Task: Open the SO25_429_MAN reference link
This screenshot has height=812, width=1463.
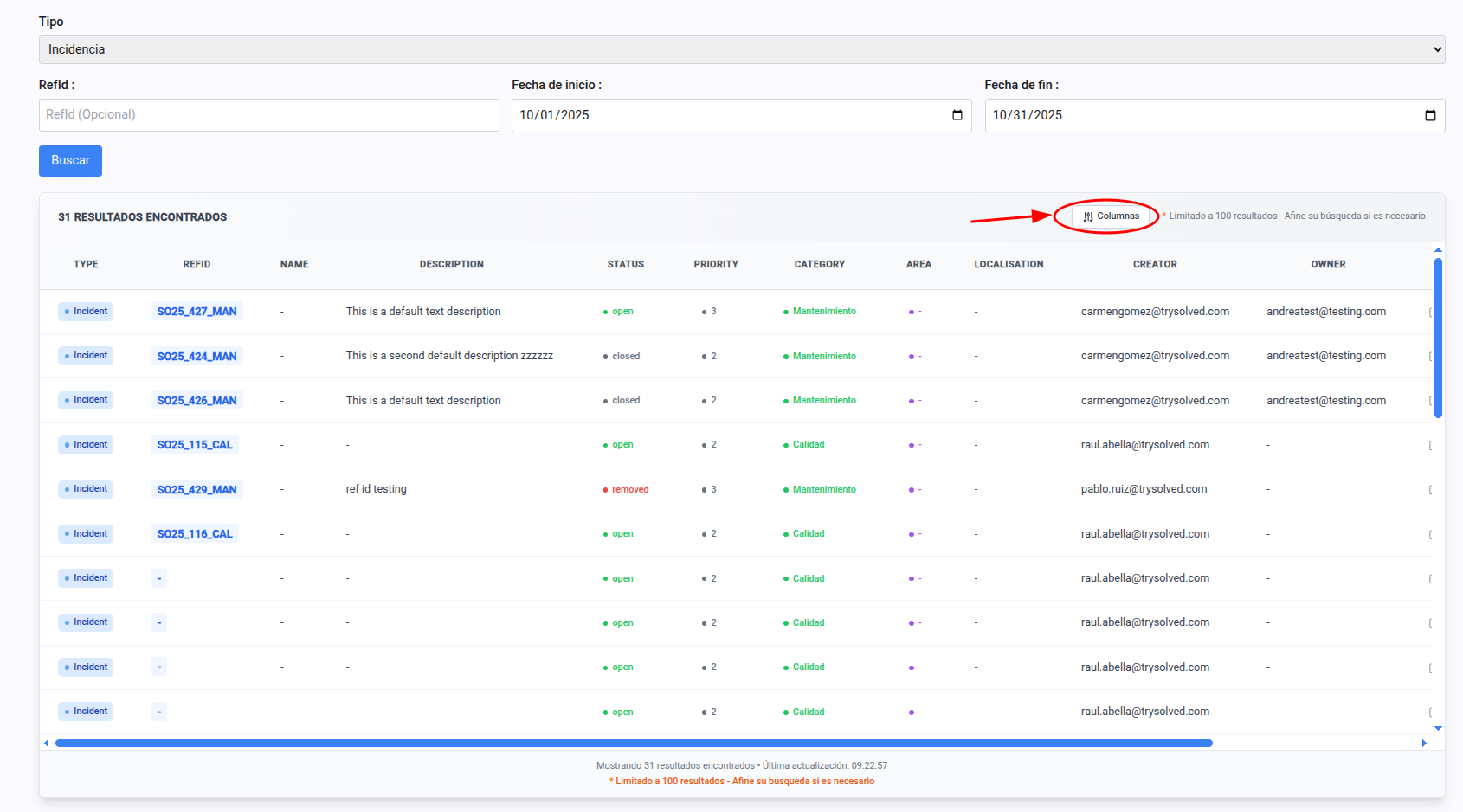Action: (x=197, y=490)
